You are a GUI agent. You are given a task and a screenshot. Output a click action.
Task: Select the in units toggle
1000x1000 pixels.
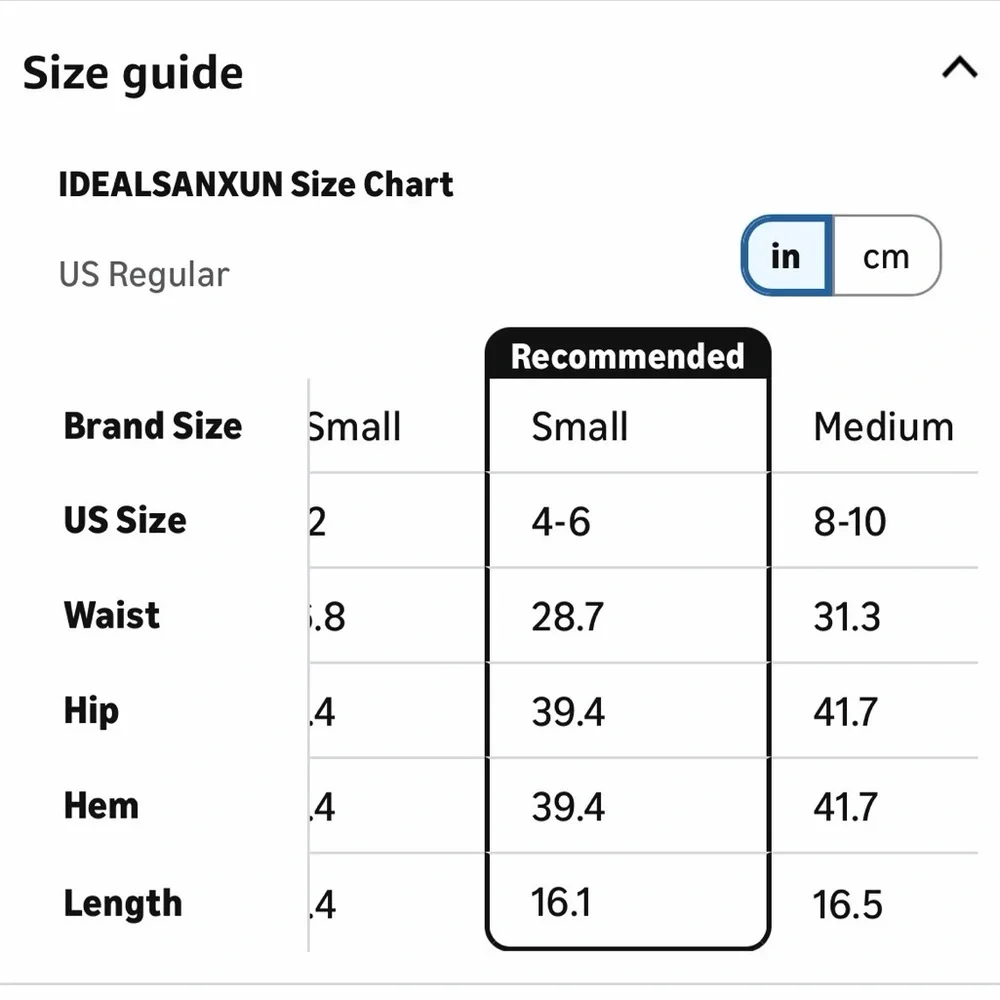click(x=786, y=256)
